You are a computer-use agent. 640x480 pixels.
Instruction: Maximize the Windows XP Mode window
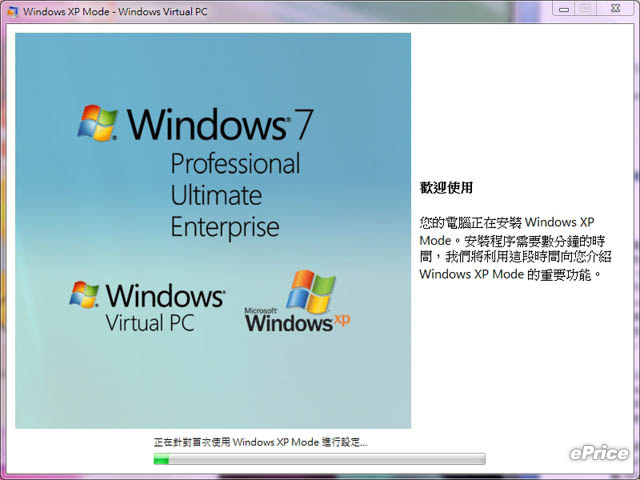(585, 9)
